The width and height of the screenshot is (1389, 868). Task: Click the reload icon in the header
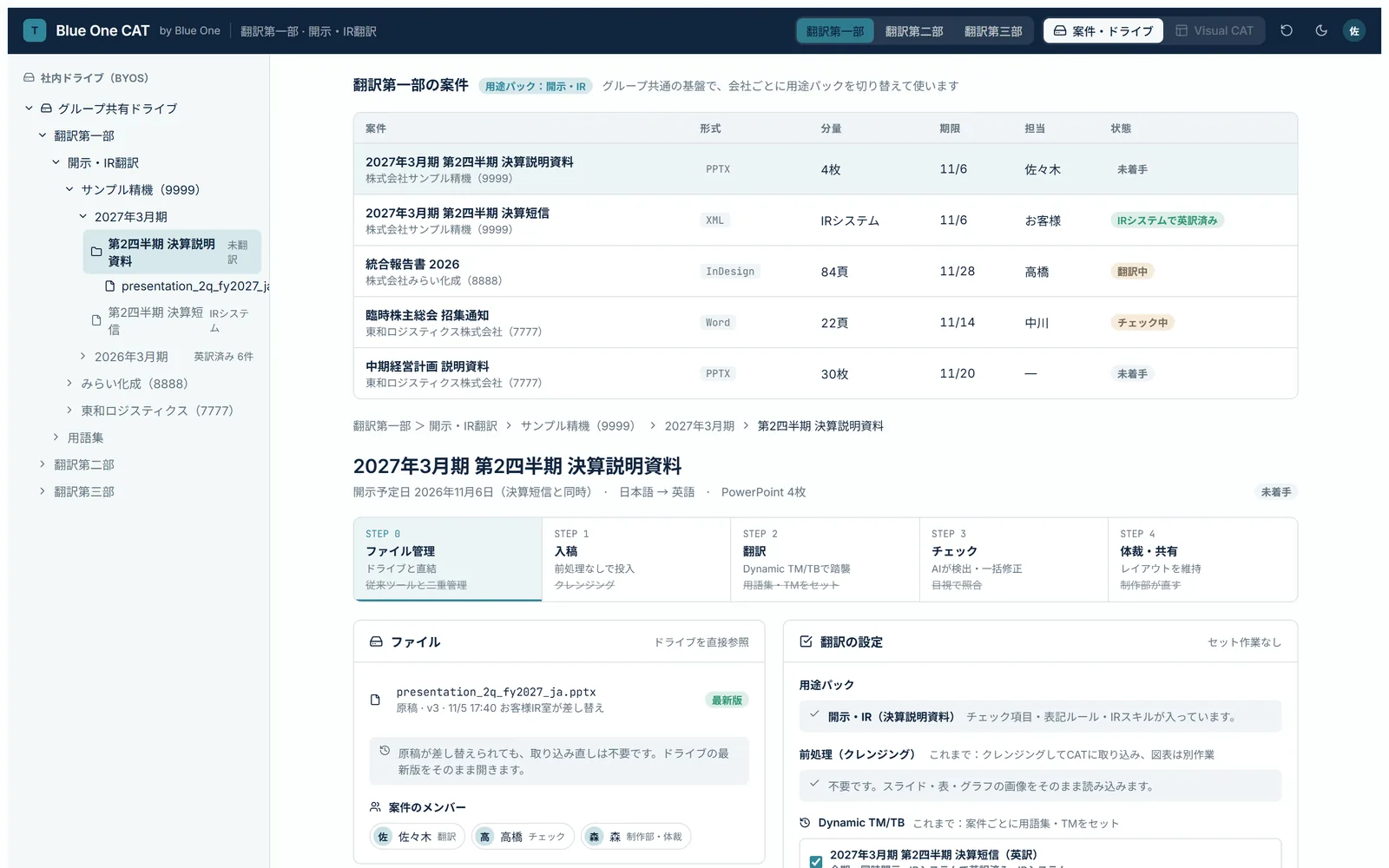1287,30
